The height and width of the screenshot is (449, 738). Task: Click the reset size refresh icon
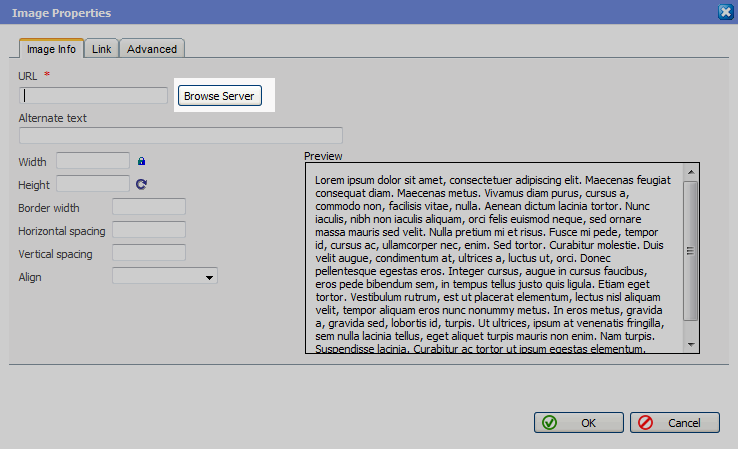pos(141,184)
